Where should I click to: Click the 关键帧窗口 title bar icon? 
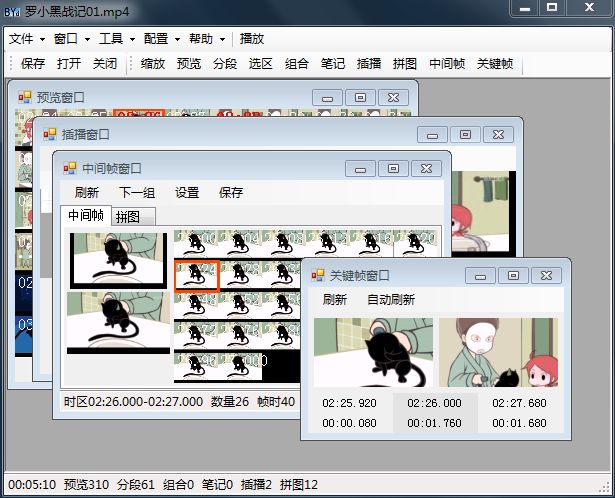tap(318, 275)
